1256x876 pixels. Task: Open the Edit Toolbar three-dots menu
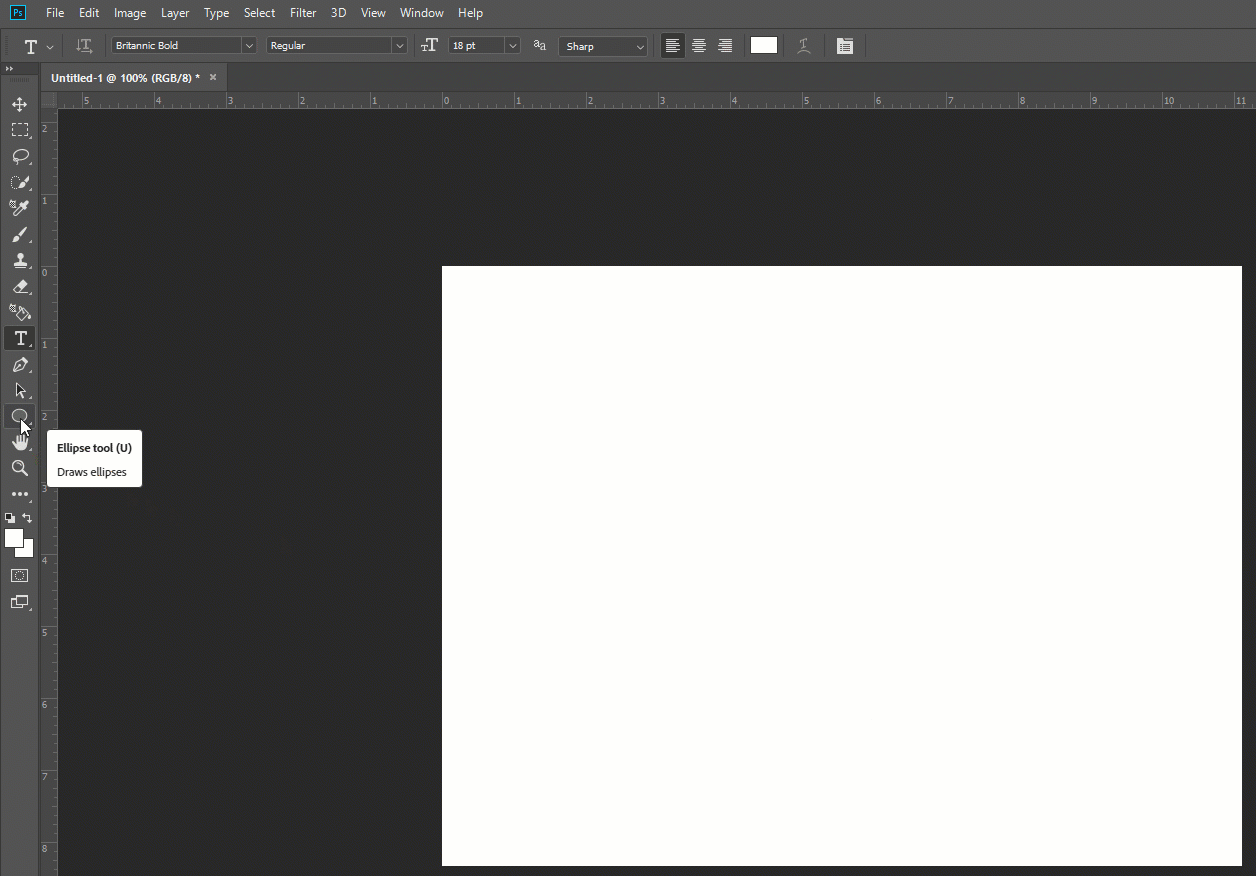click(x=20, y=494)
